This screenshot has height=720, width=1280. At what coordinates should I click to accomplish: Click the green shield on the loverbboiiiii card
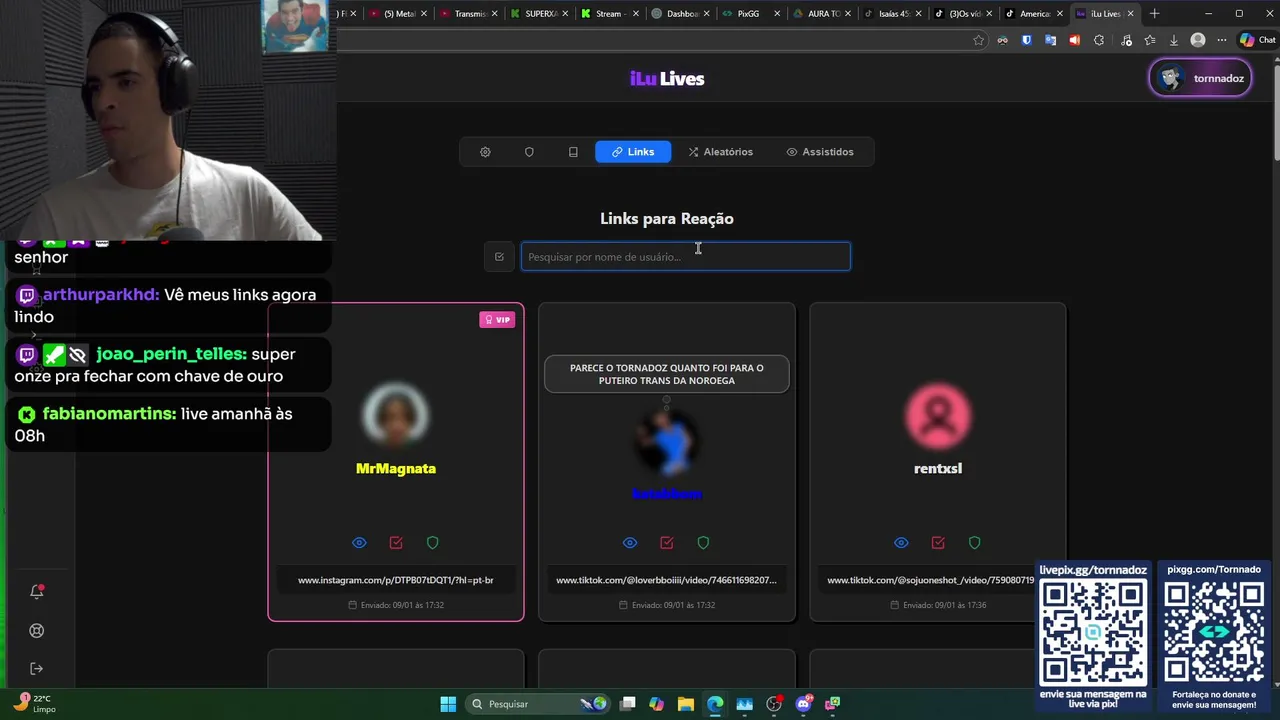coord(704,543)
